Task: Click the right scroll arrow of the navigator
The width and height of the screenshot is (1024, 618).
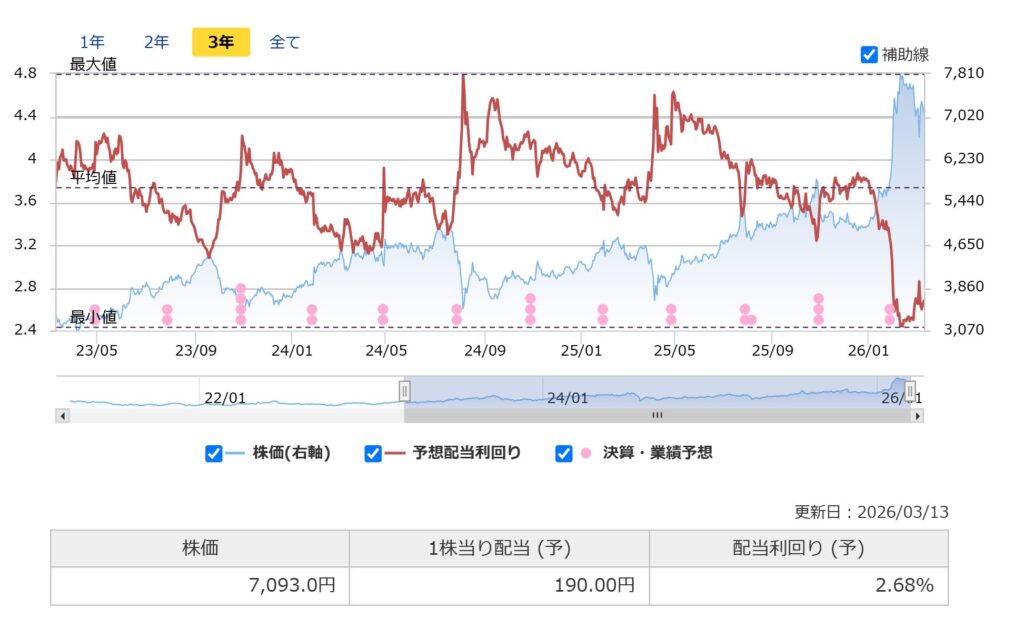Action: [917, 415]
